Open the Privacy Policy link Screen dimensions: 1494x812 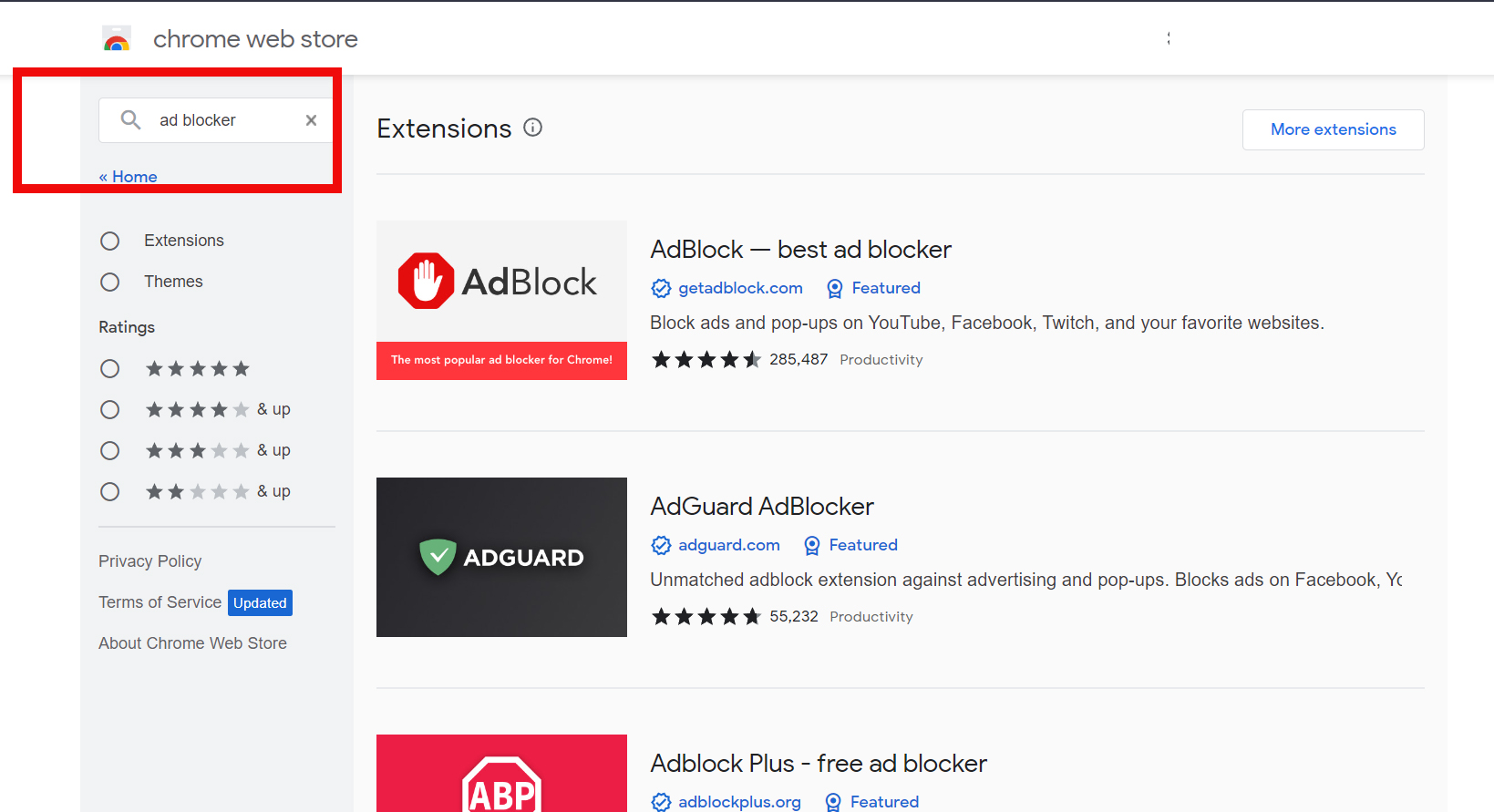pos(149,561)
